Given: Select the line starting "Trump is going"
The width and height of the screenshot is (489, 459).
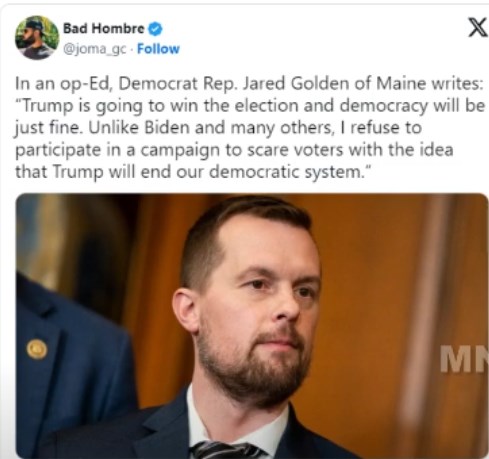Looking at the screenshot, I should pyautogui.click(x=250, y=106).
